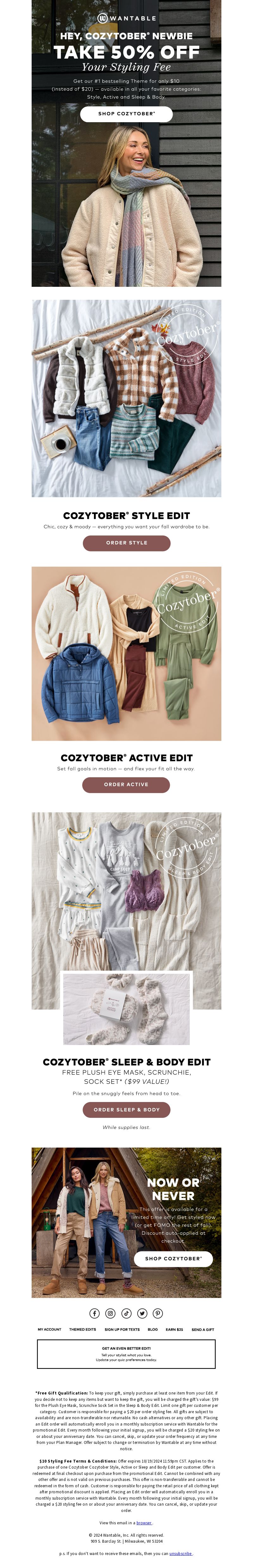Image resolution: width=253 pixels, height=1568 pixels.
Task: Open the Pinterest social icon
Action: 158,1313
